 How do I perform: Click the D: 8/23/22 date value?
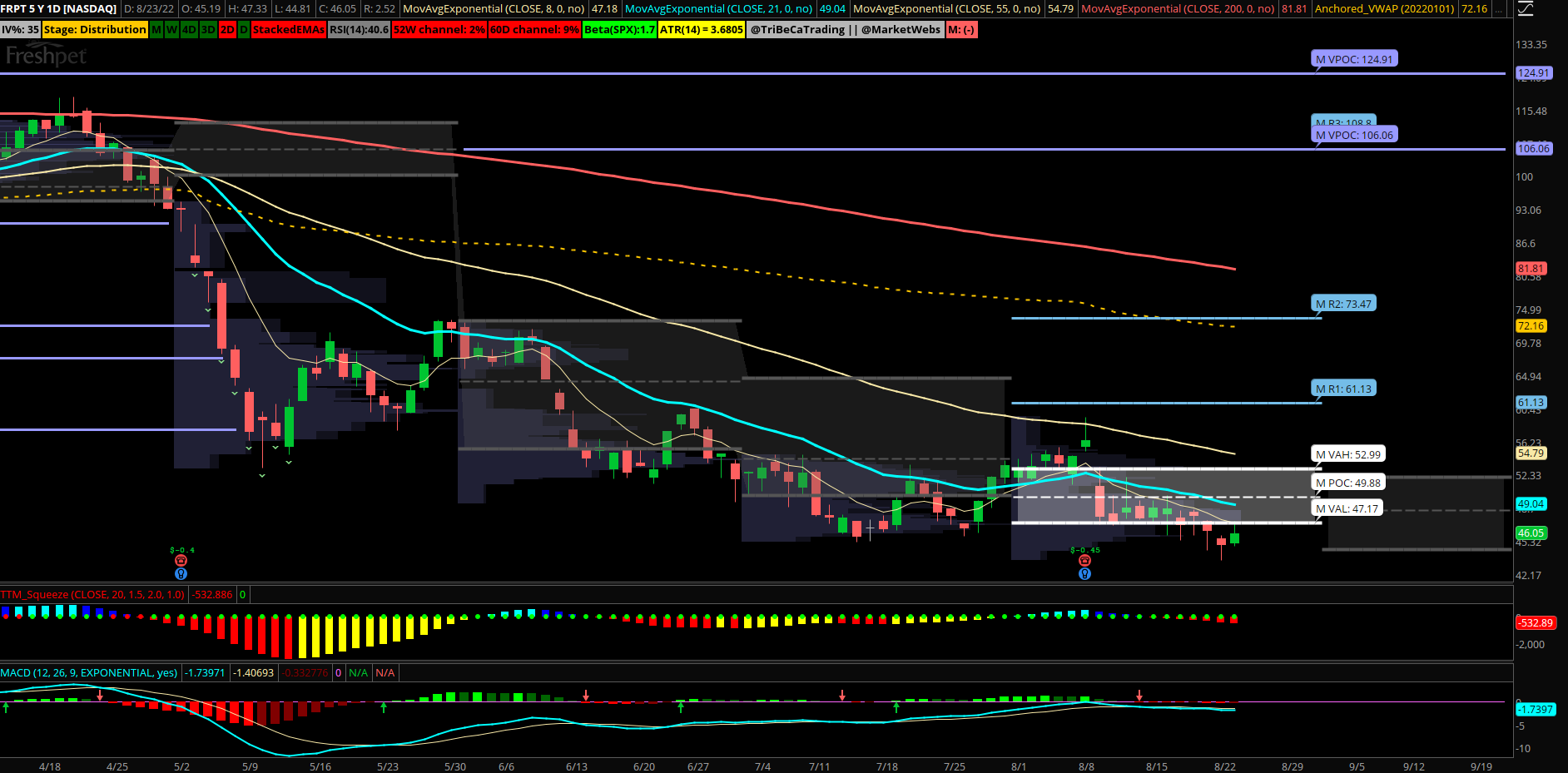(x=149, y=9)
